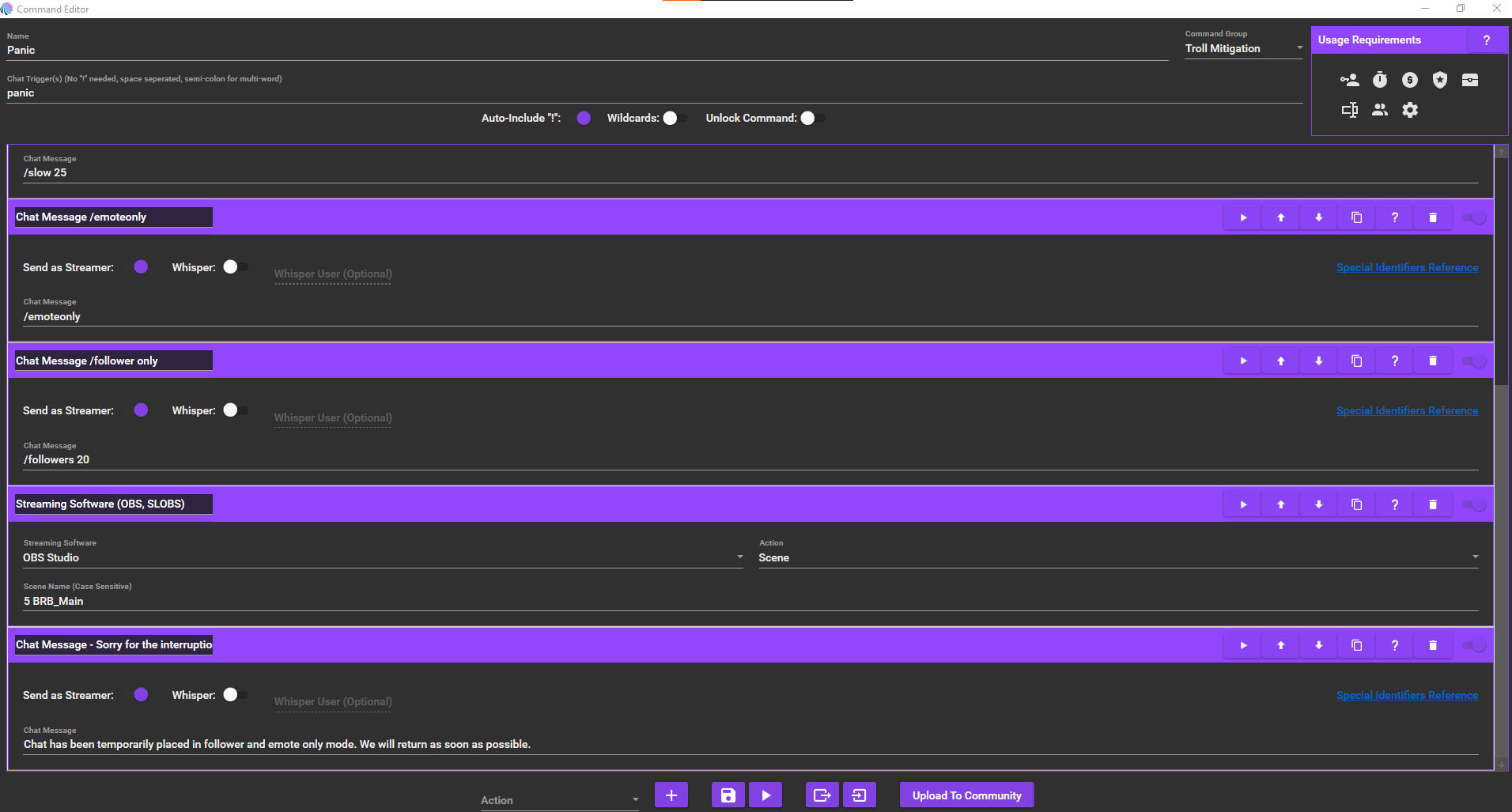Viewport: 1512px width, 812px height.
Task: Move the /follower only action up
Action: [1280, 361]
